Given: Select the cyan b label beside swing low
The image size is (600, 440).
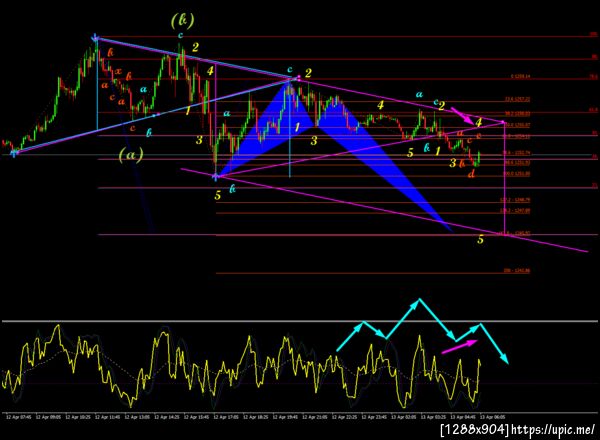Looking at the screenshot, I should coord(232,189).
